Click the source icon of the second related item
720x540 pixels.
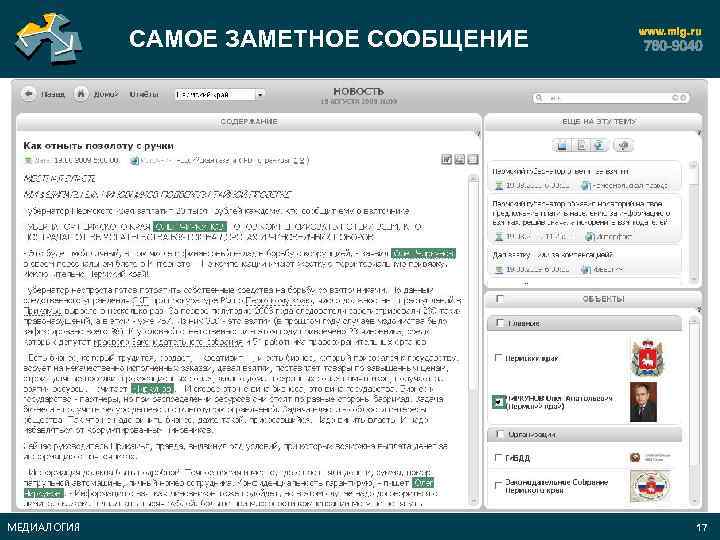590,236
